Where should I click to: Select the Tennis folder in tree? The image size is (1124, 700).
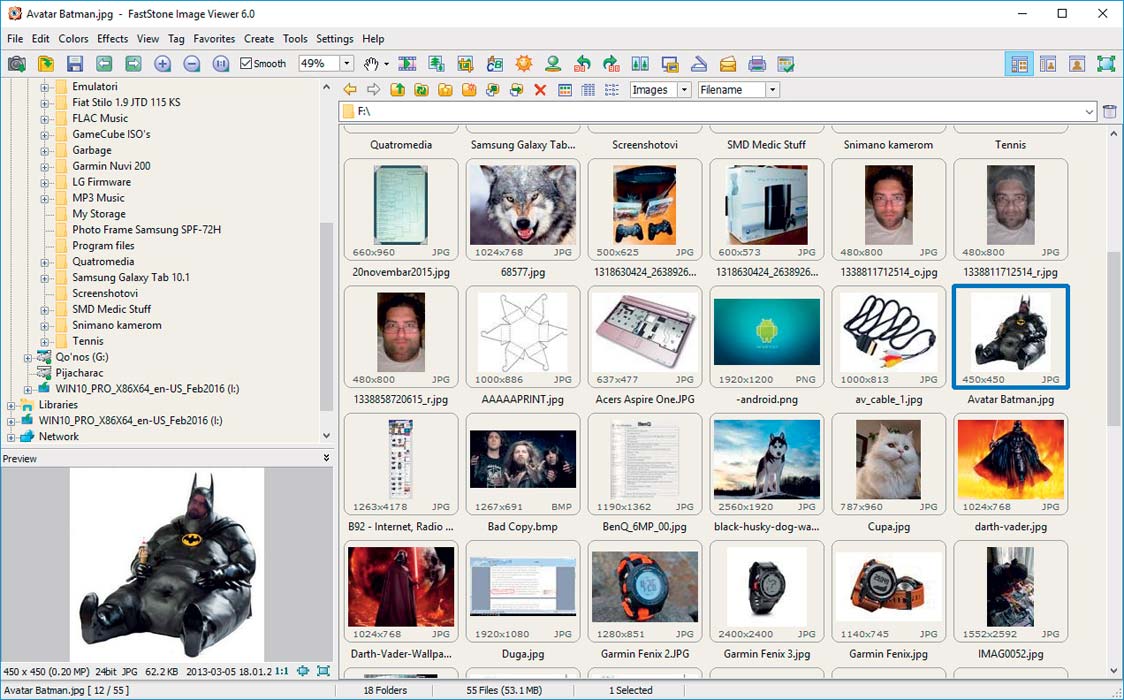tap(87, 341)
